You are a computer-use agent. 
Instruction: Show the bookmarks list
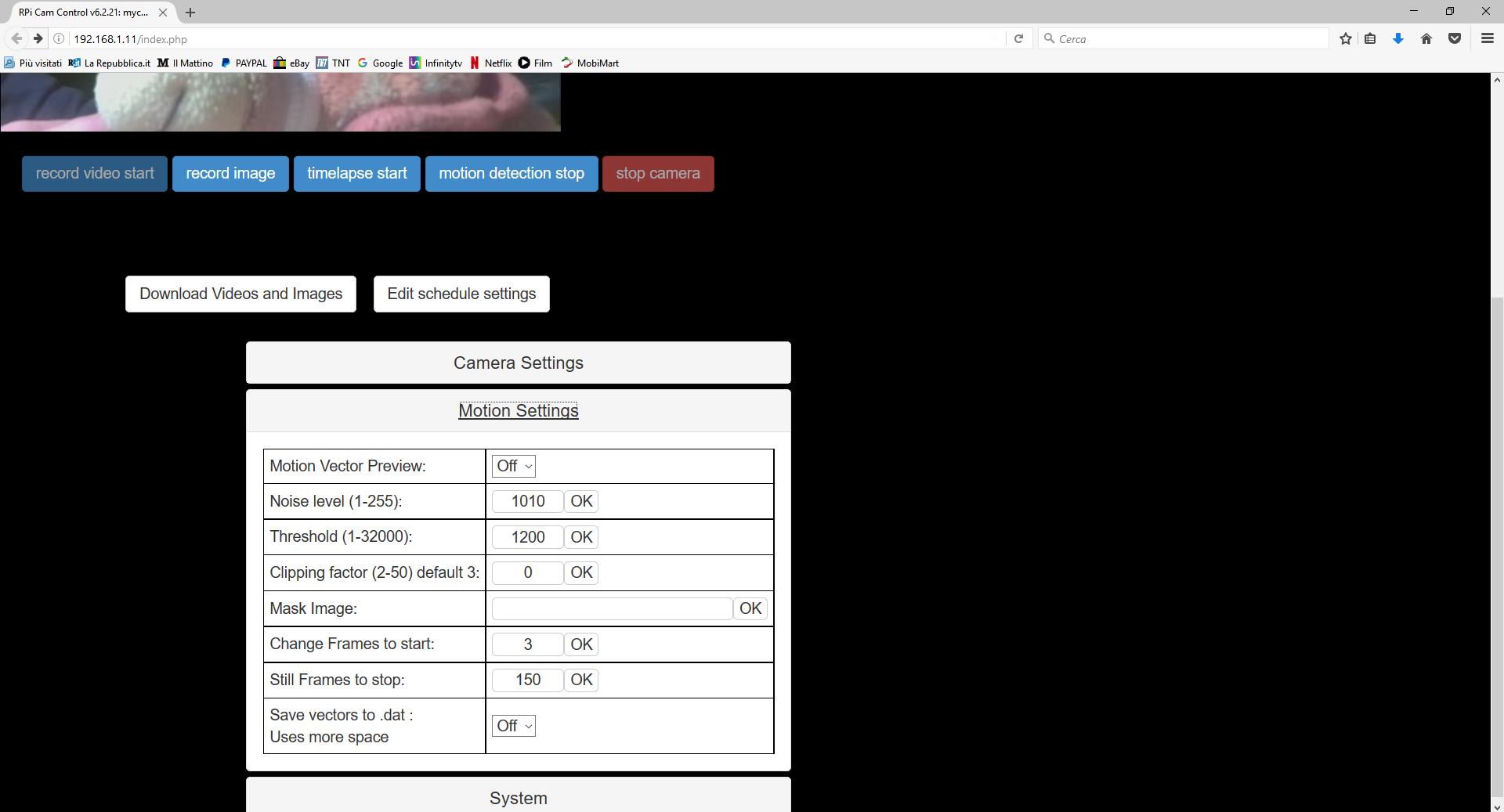[x=1370, y=38]
